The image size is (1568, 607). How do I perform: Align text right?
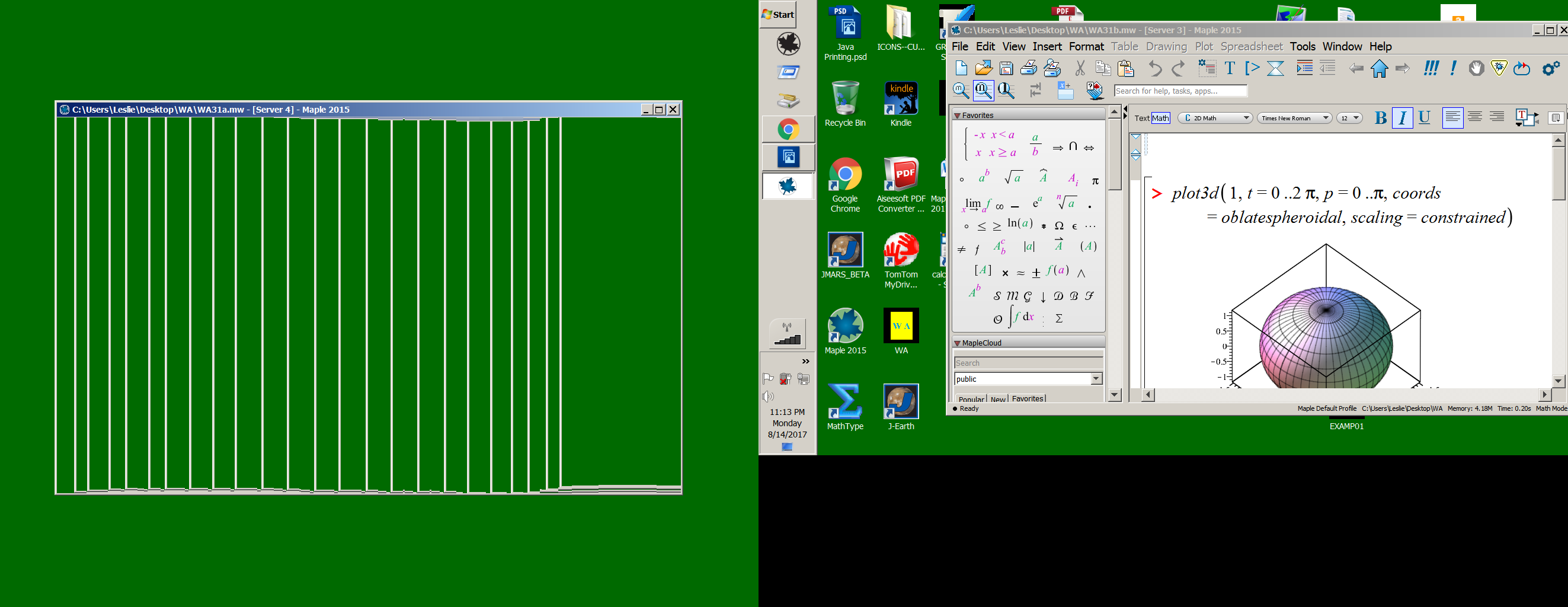pyautogui.click(x=1497, y=117)
